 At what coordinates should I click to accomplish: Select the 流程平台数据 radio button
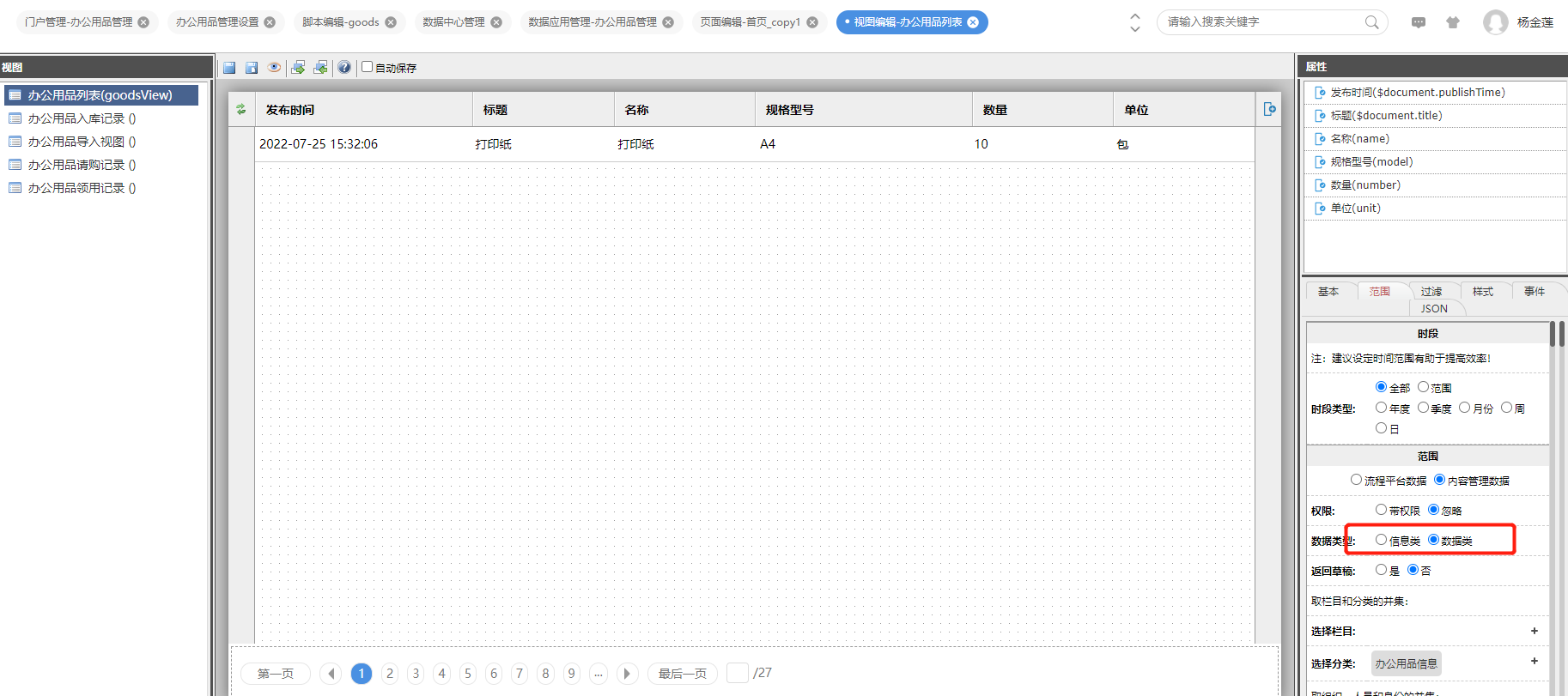tap(1356, 480)
